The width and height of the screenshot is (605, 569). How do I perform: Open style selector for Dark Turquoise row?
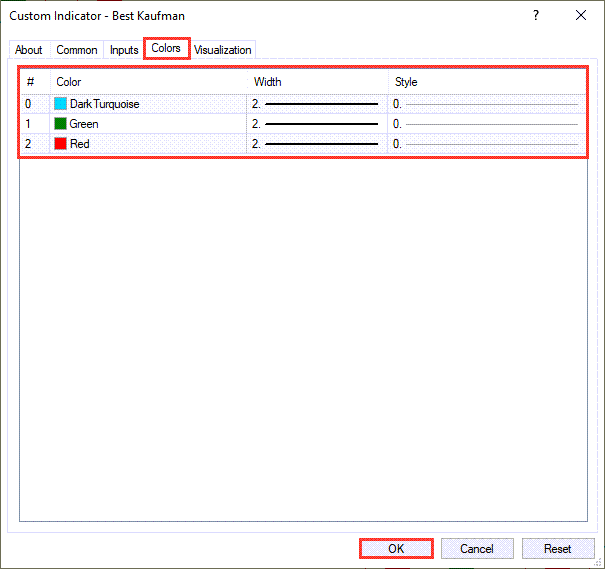[x=487, y=104]
